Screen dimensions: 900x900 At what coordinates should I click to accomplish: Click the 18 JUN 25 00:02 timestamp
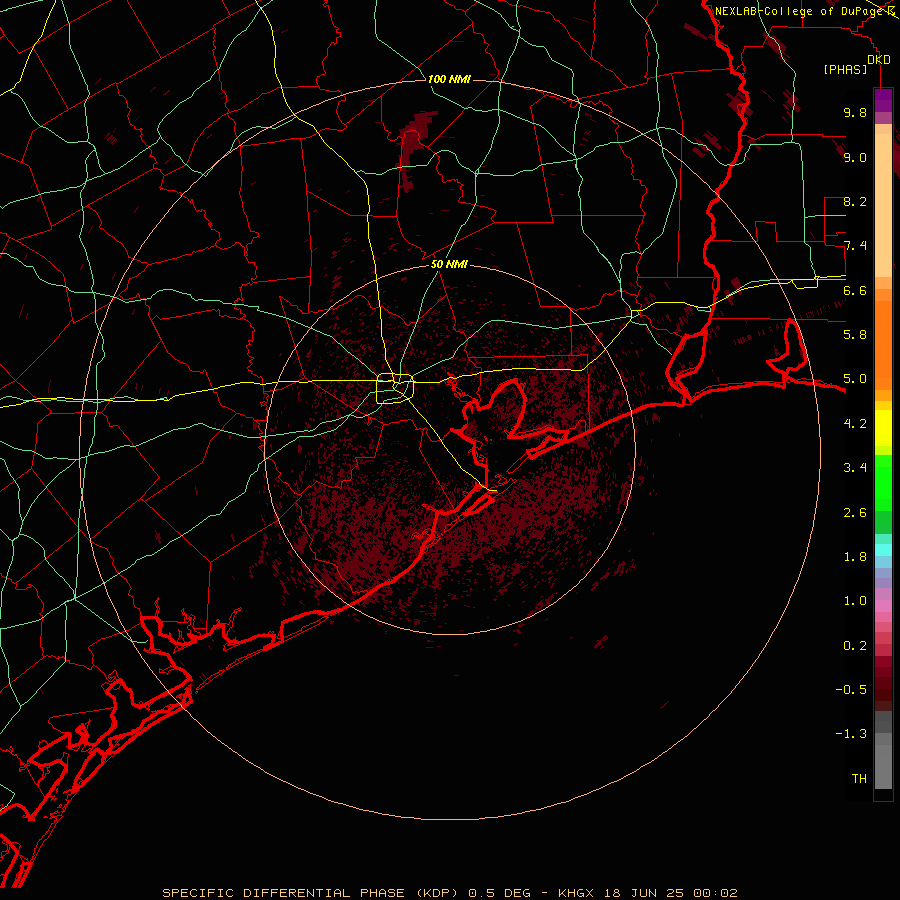[x=671, y=893]
